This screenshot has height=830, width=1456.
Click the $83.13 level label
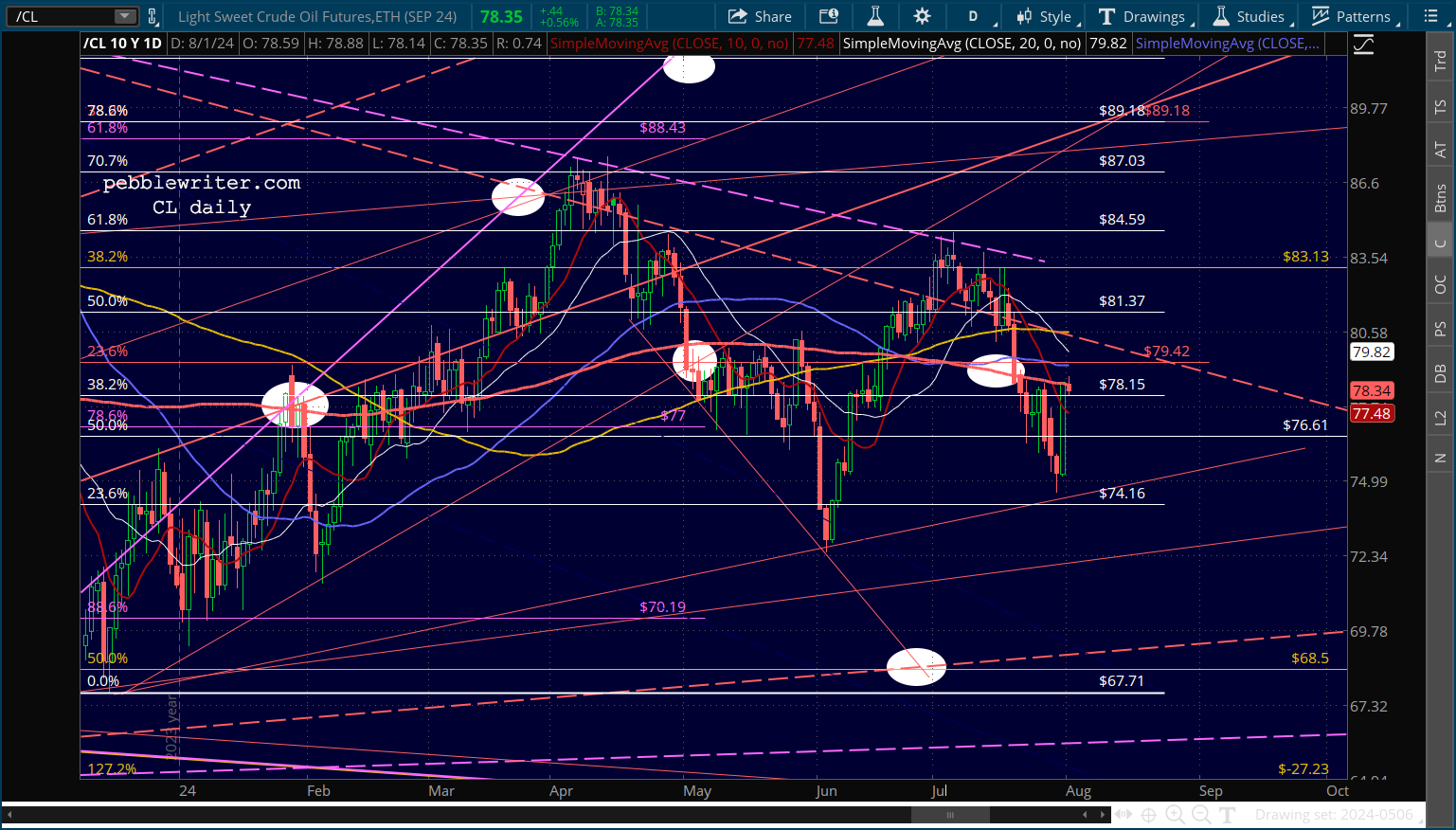click(1305, 256)
